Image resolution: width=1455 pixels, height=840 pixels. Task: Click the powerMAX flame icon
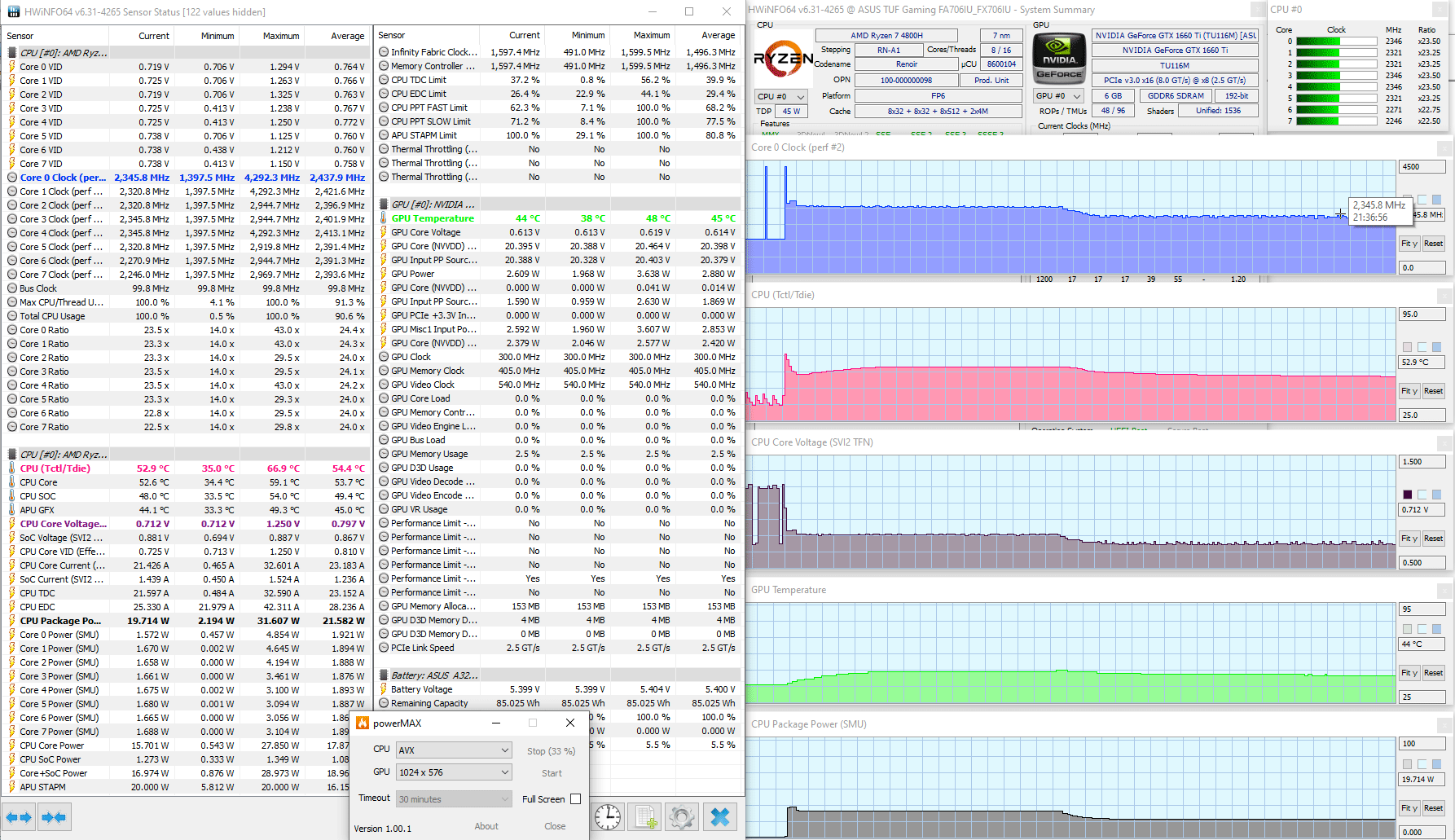pyautogui.click(x=363, y=723)
